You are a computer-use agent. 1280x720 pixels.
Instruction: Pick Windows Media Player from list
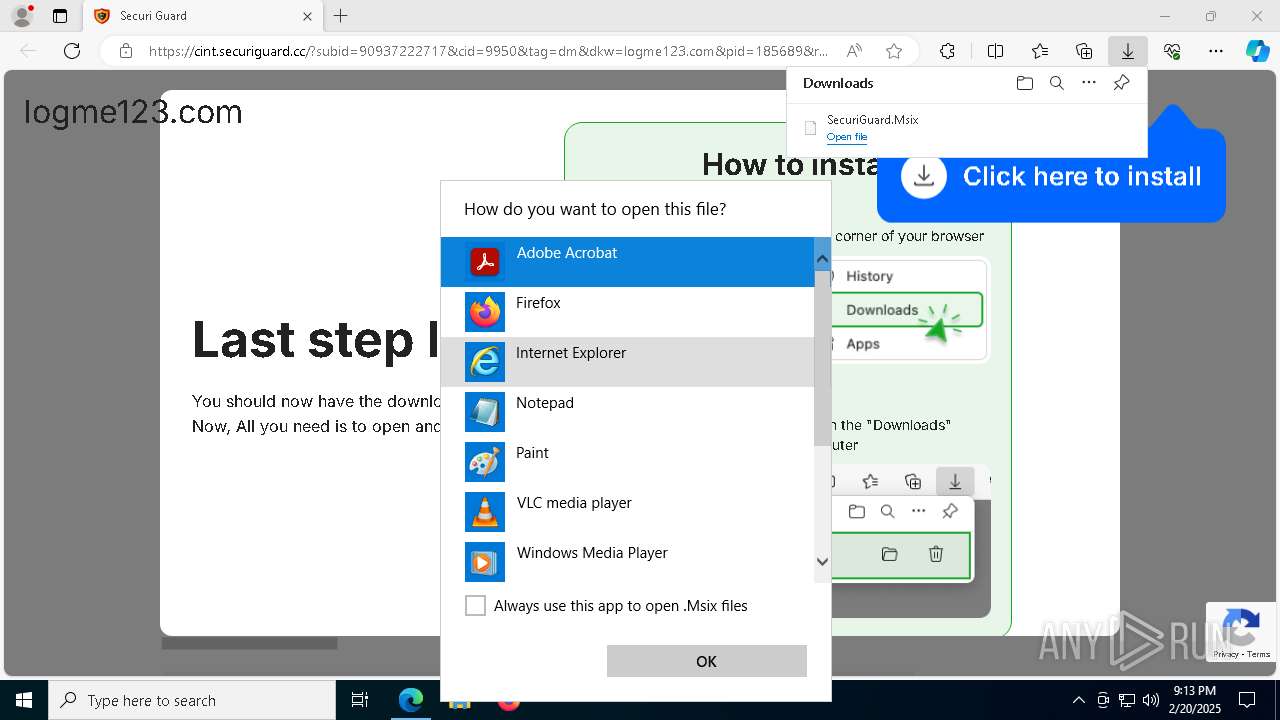coord(627,562)
